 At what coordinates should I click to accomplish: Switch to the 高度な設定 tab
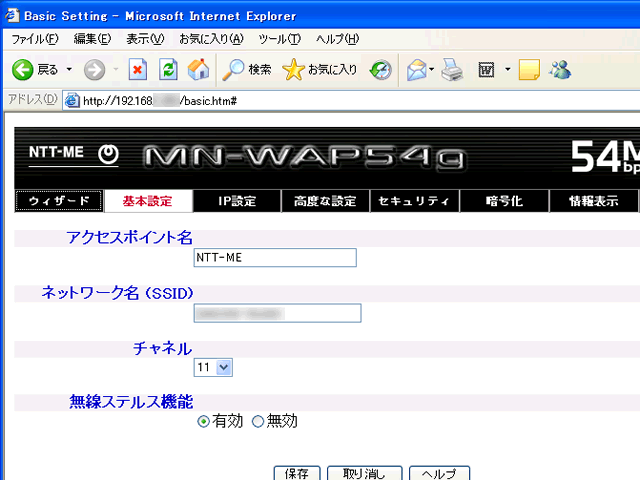[326, 201]
